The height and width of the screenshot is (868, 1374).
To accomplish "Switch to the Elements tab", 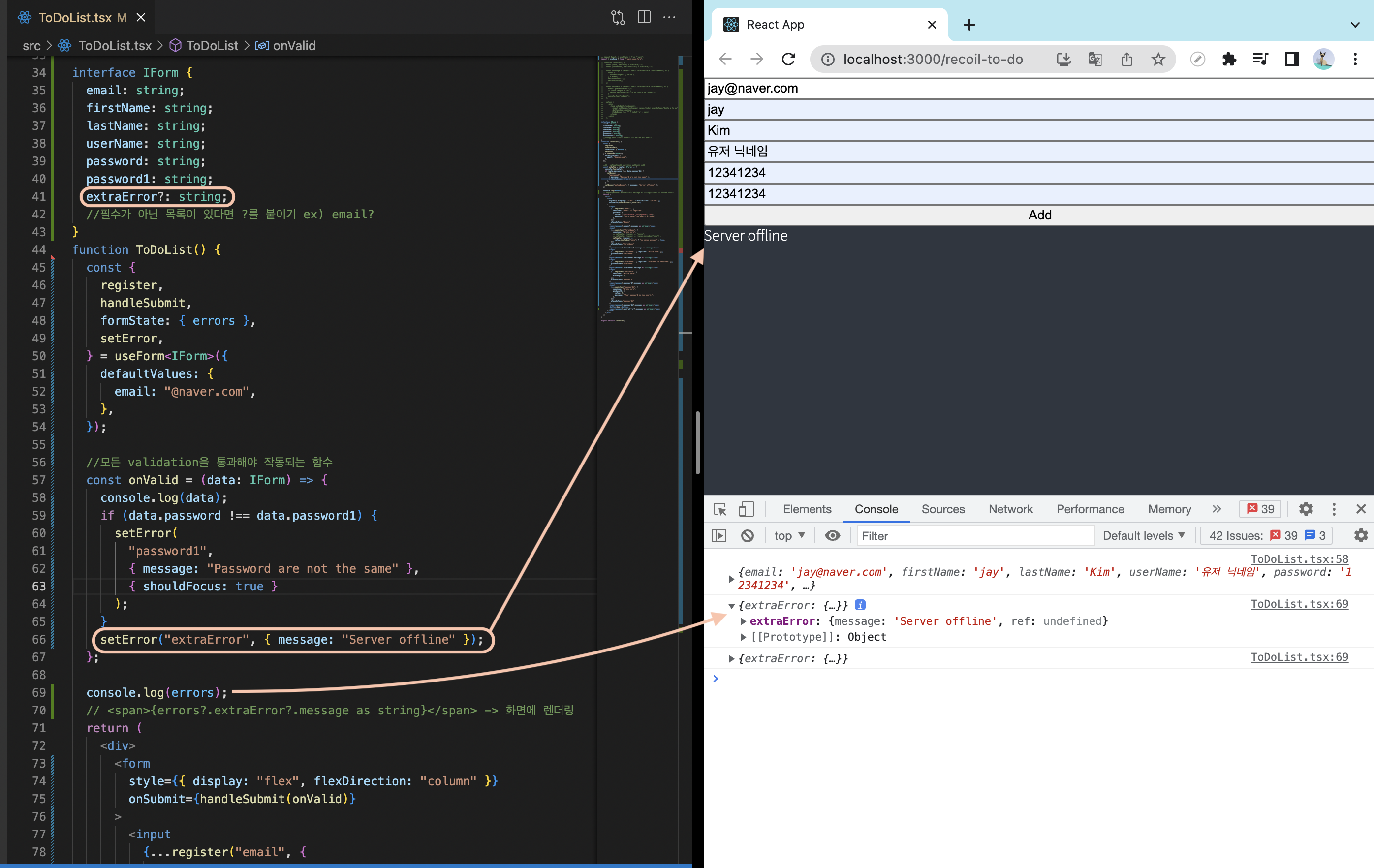I will (x=807, y=509).
